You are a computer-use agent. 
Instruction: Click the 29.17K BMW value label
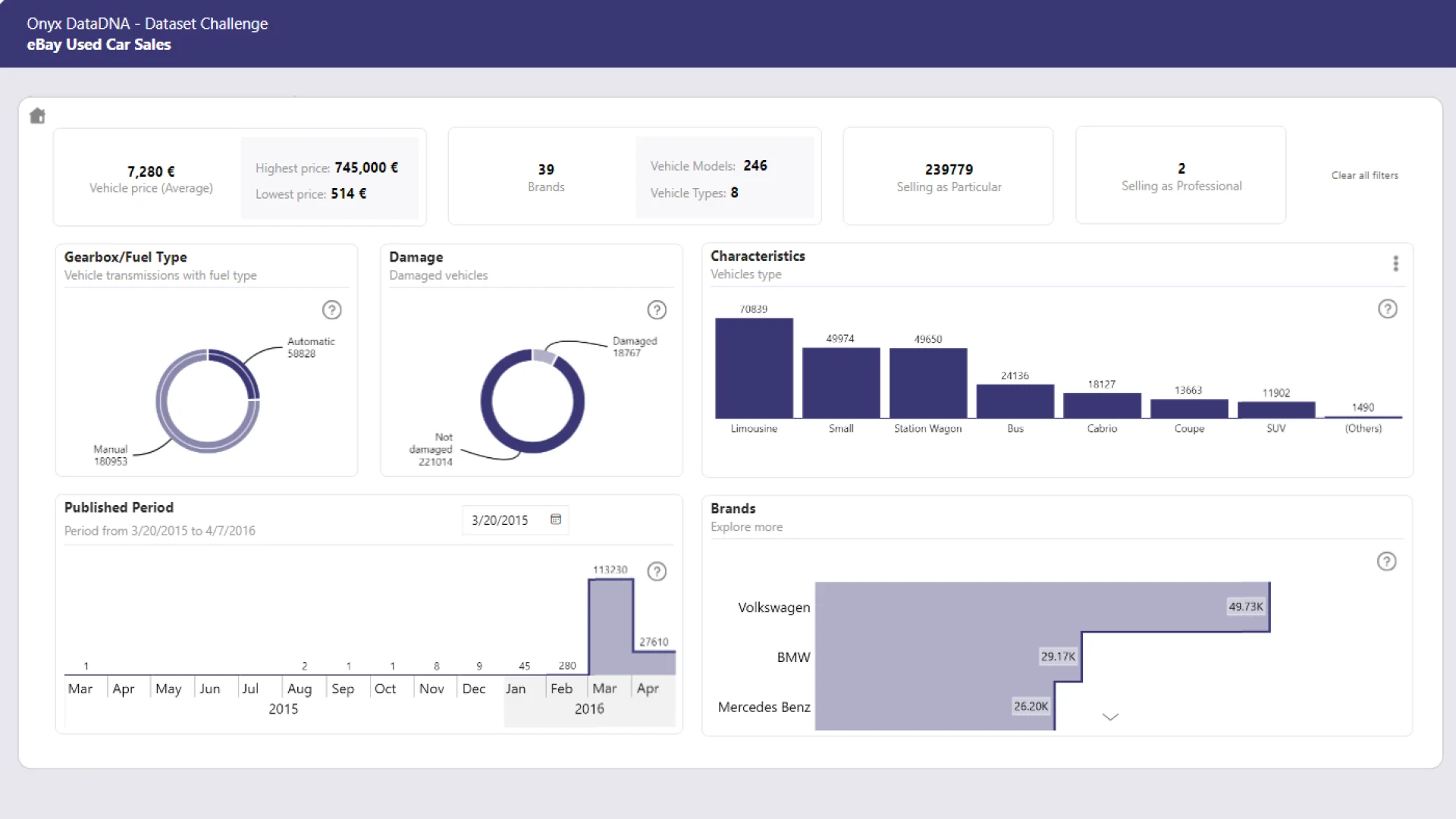pos(1058,656)
